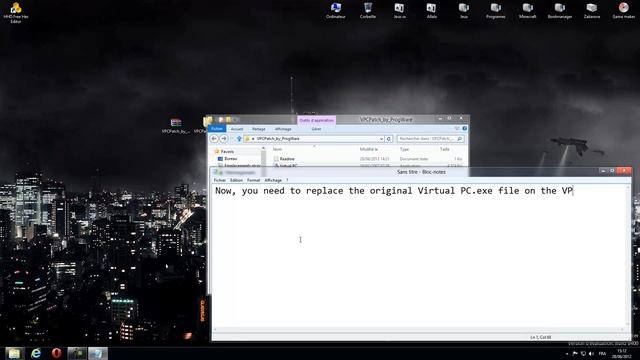
Task: Click the network icon in system tray
Action: coord(583,353)
